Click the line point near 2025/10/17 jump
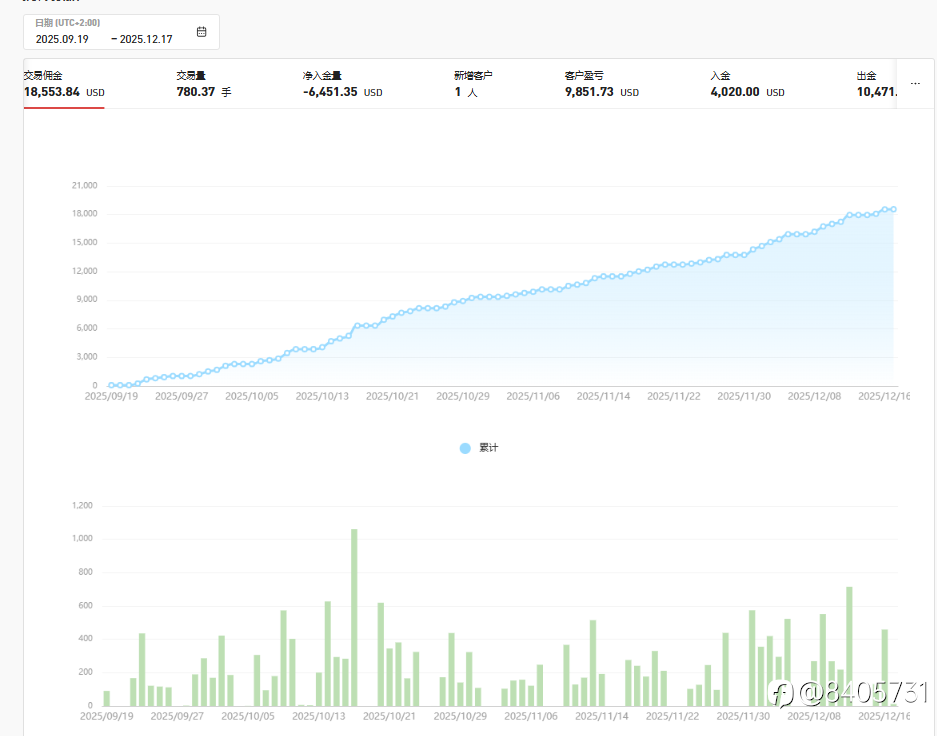Viewport: 937px width, 736px height. (x=357, y=326)
